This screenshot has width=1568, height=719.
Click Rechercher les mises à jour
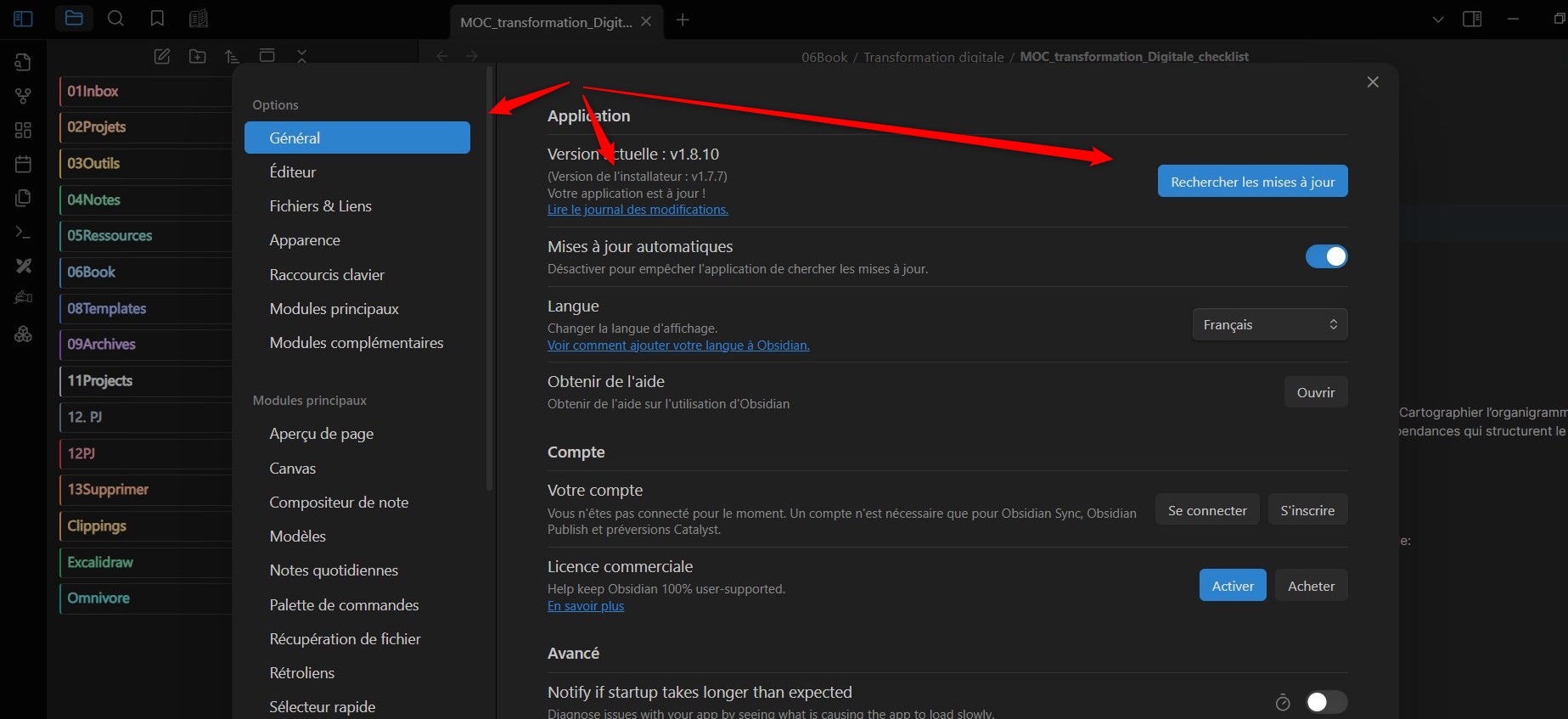point(1252,181)
